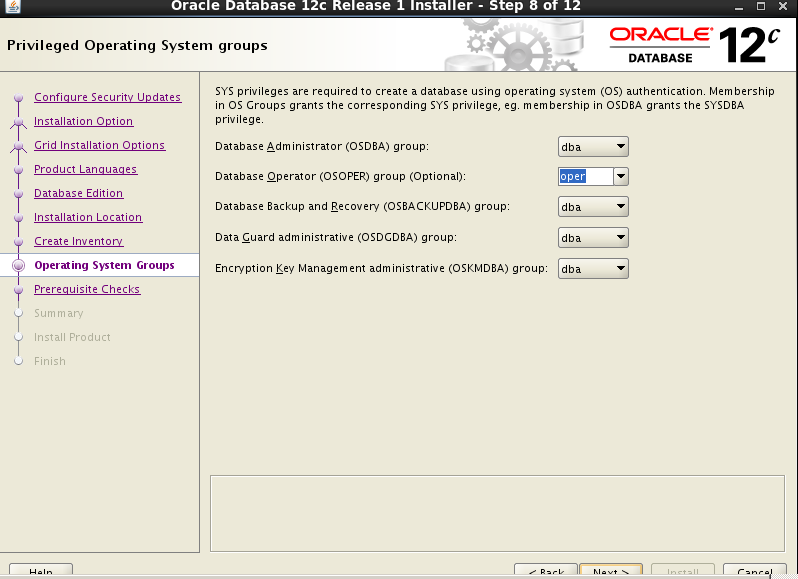Image resolution: width=798 pixels, height=579 pixels.
Task: Open the OSKMDBA group dropdown
Action: click(x=593, y=269)
